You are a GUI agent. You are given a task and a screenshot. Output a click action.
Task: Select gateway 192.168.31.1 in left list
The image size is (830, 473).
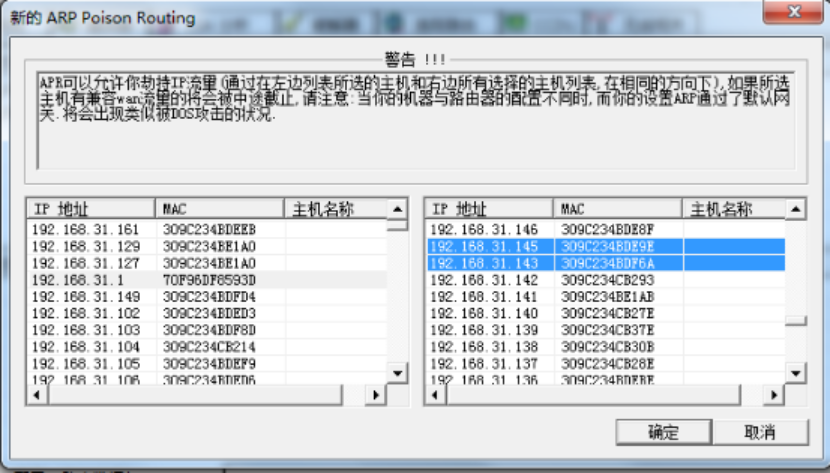207,280
